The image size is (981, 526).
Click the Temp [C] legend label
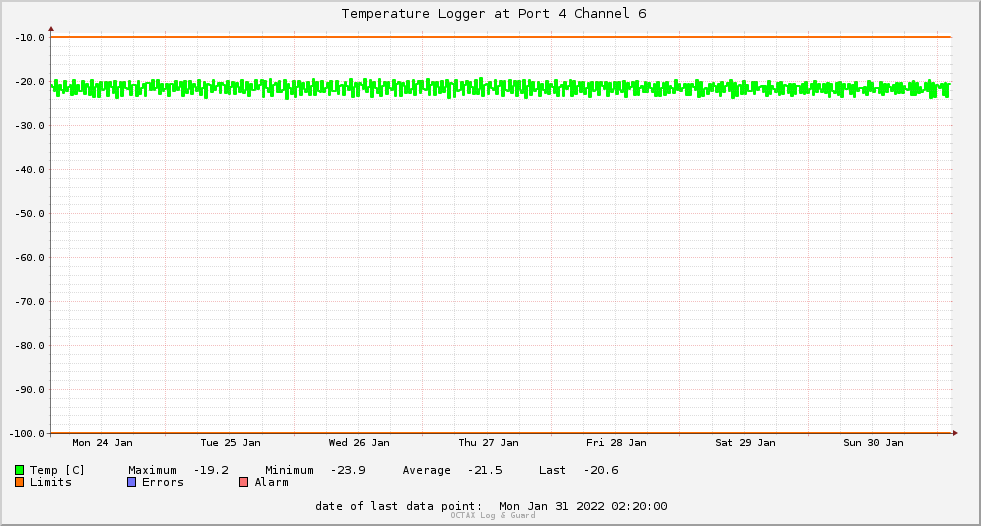pos(57,470)
